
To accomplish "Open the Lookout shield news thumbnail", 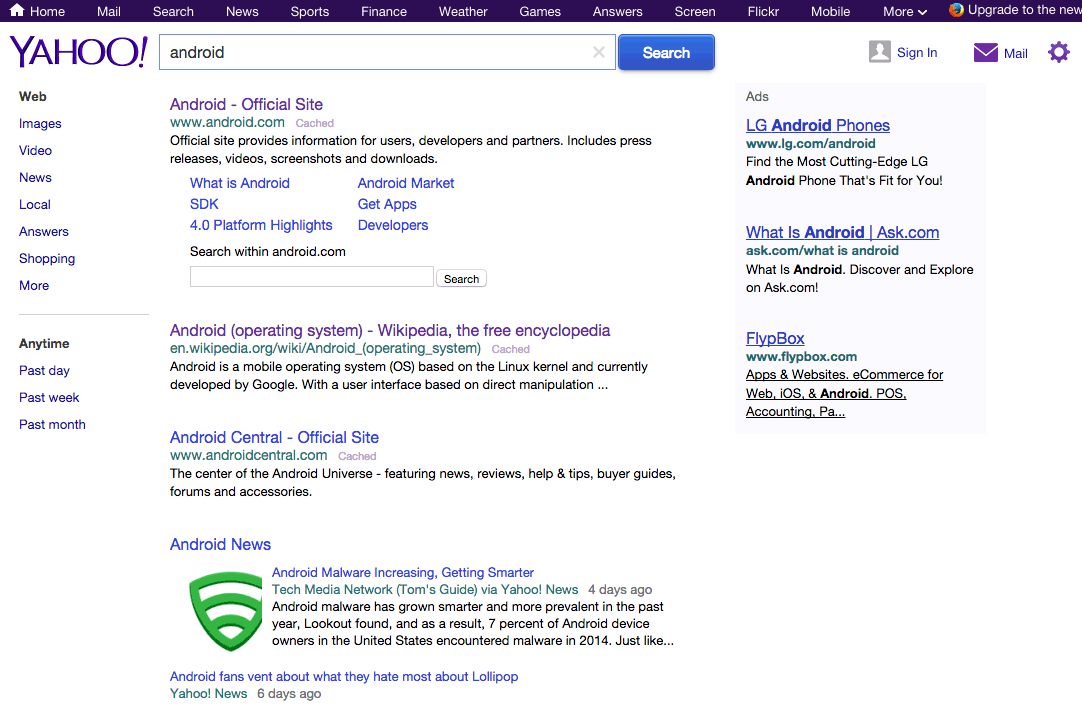I will [226, 611].
